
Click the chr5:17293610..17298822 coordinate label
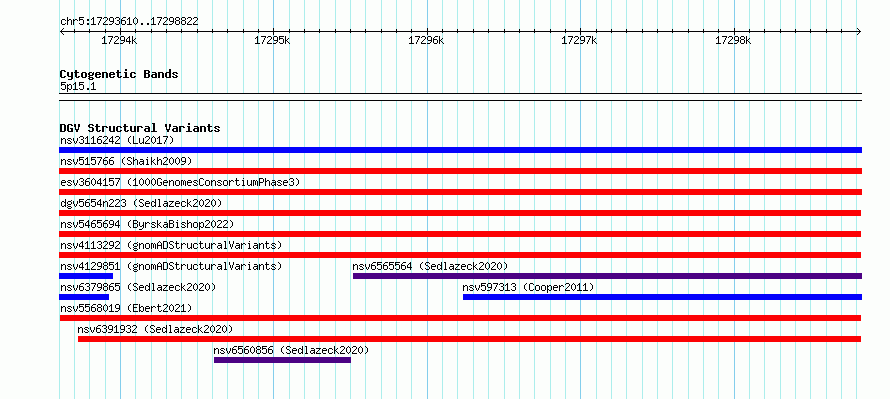click(129, 22)
